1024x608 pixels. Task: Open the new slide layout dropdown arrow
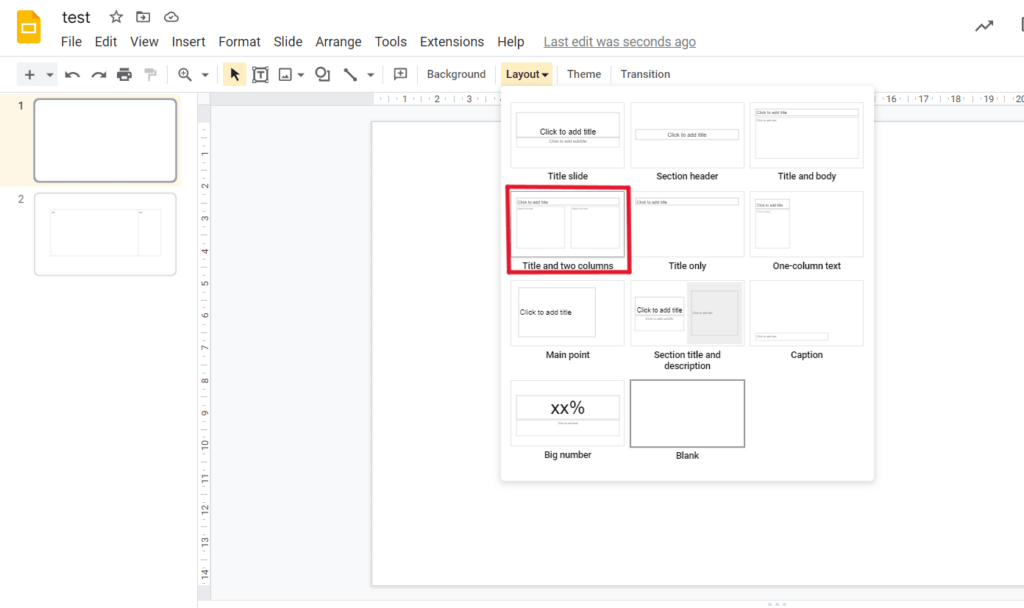(50, 74)
